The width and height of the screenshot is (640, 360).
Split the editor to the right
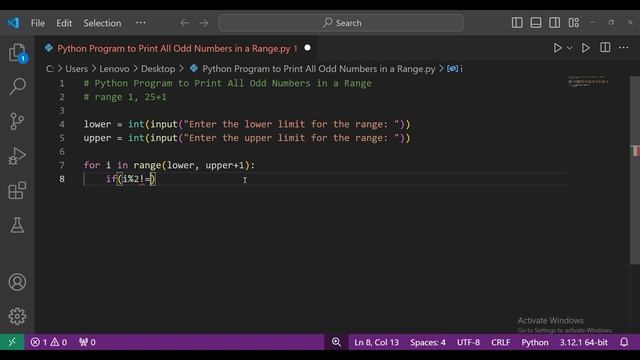point(605,48)
